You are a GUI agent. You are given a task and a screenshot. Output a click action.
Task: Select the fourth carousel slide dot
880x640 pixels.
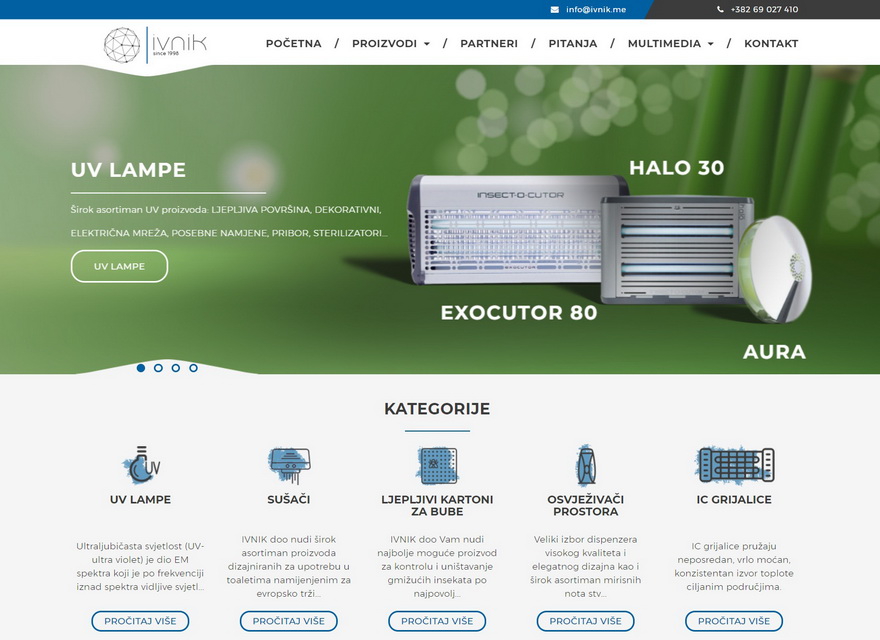coord(193,368)
